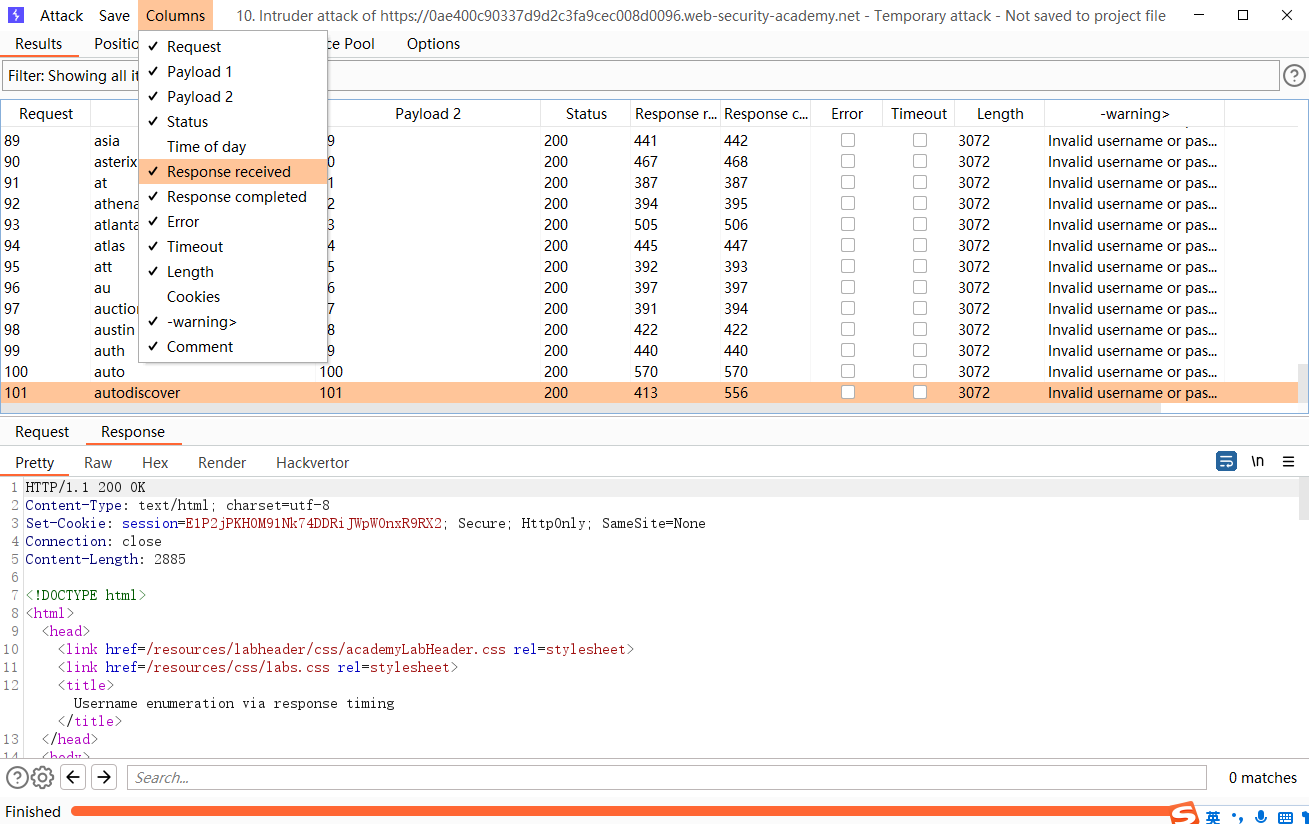Sort by the Status column header
This screenshot has height=824, width=1309.
586,113
